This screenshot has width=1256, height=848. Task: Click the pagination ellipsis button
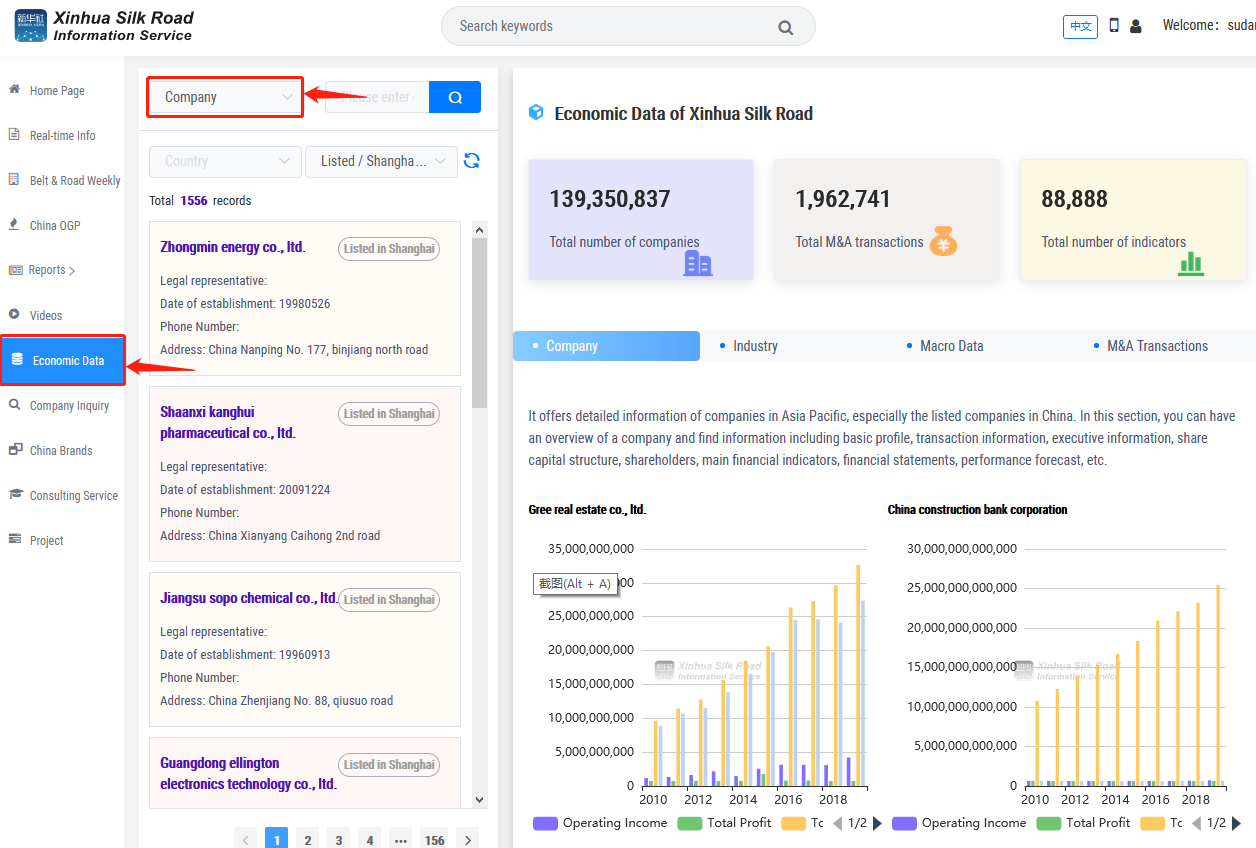401,840
